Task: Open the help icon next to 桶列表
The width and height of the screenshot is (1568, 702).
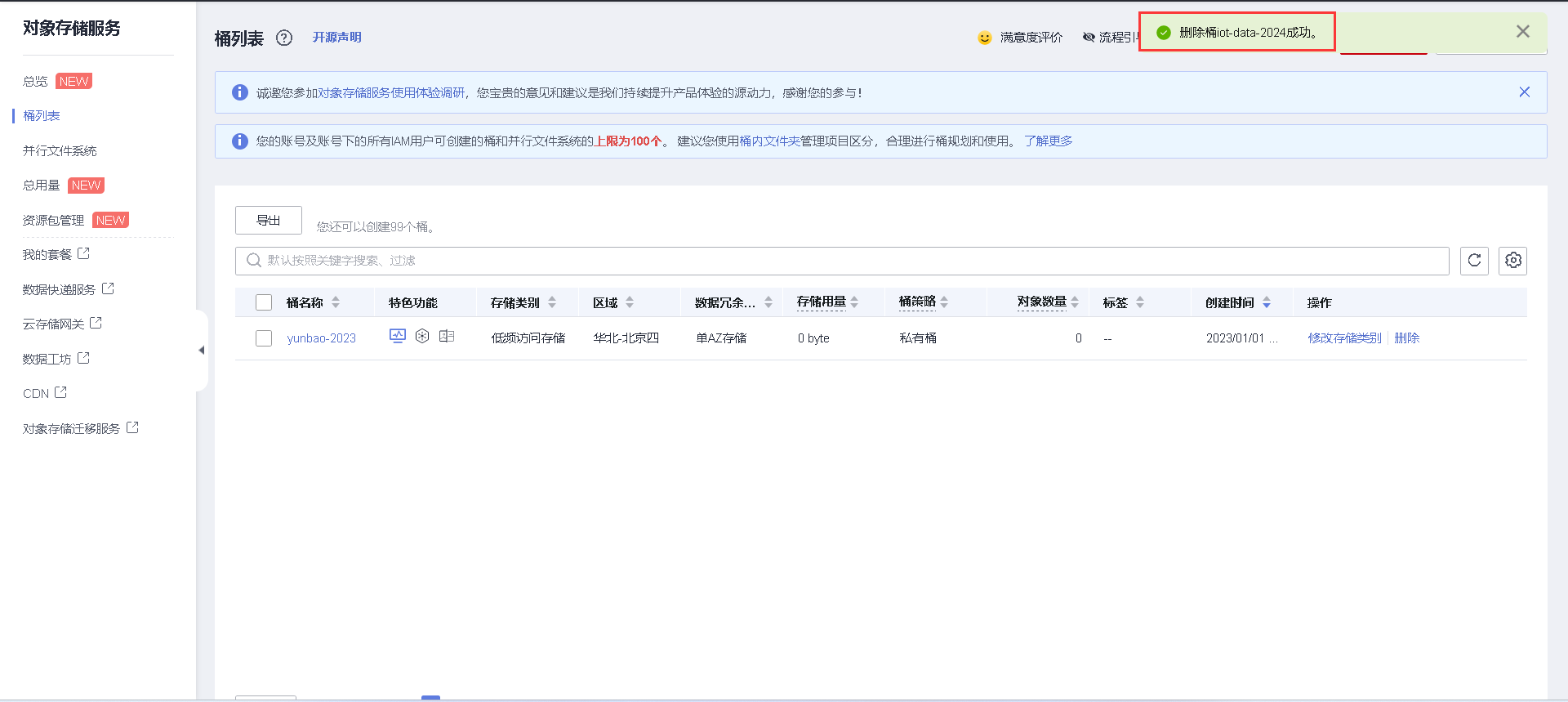Action: coord(284,38)
